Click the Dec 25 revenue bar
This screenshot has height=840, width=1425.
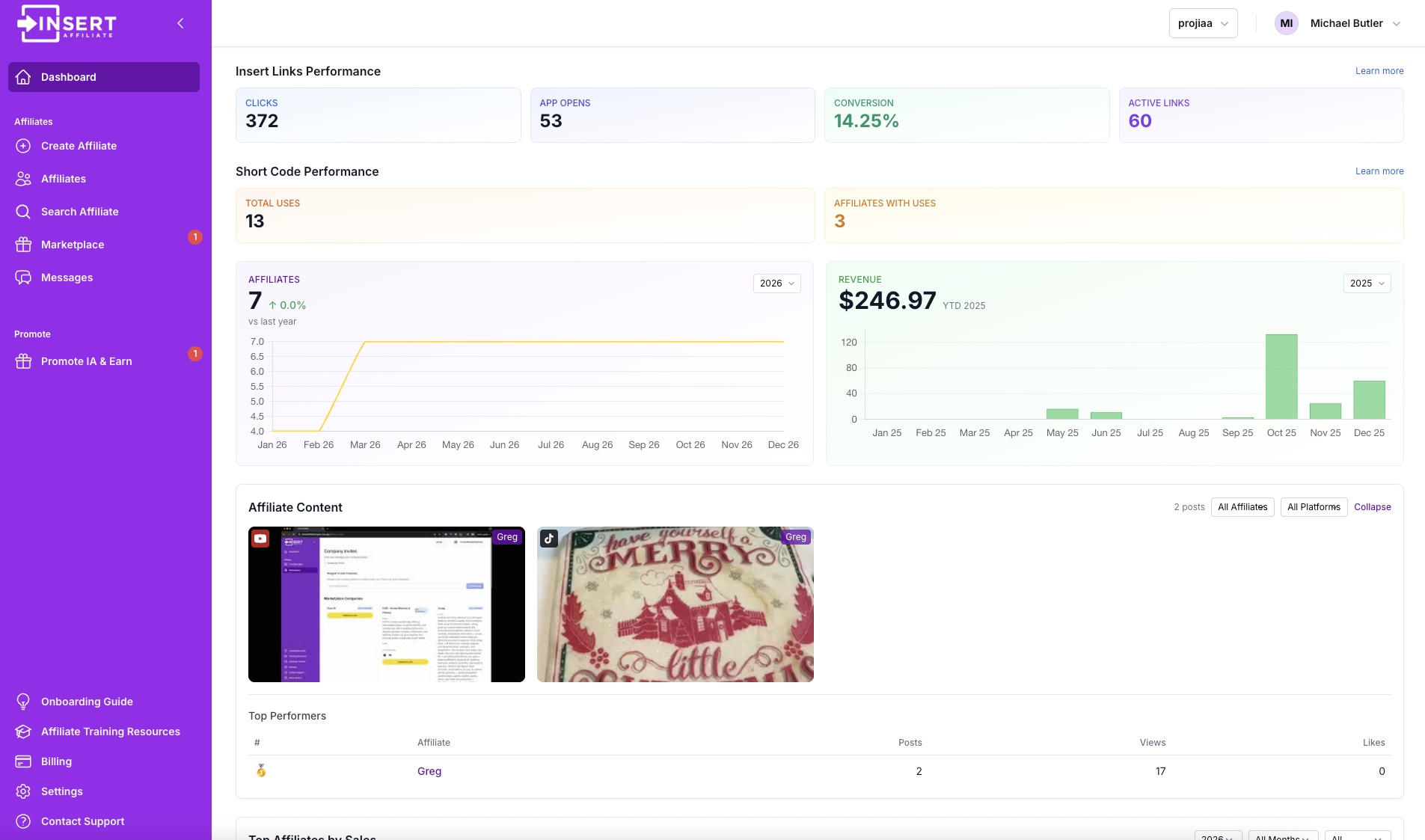tap(1369, 400)
